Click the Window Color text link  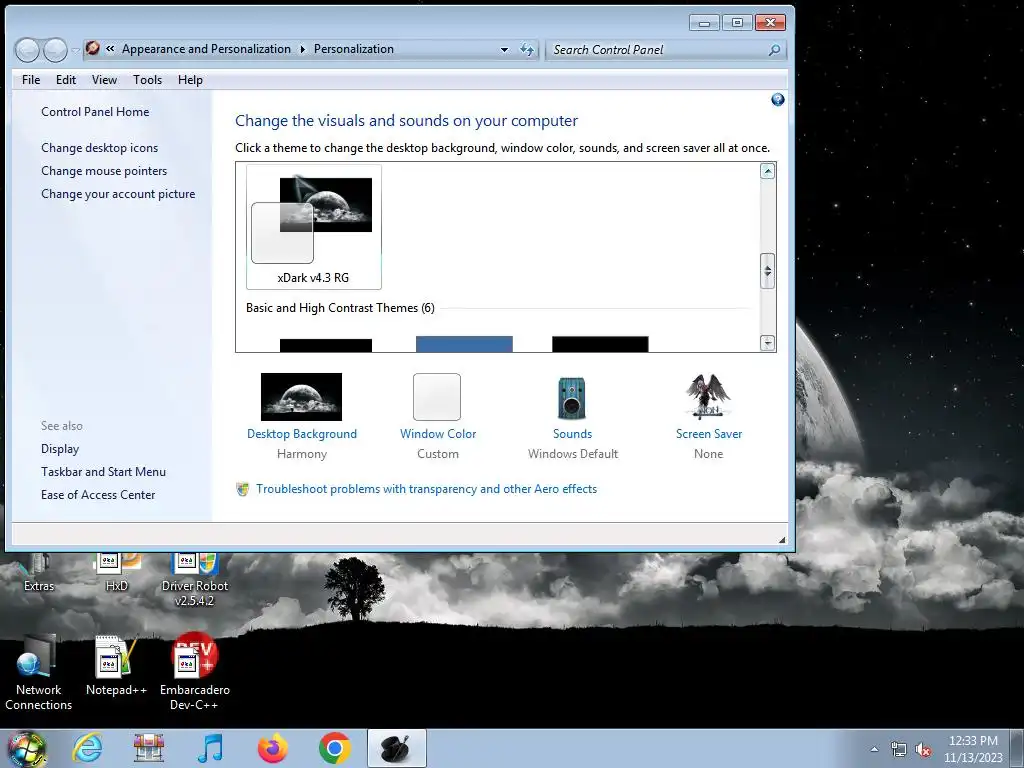coord(438,434)
